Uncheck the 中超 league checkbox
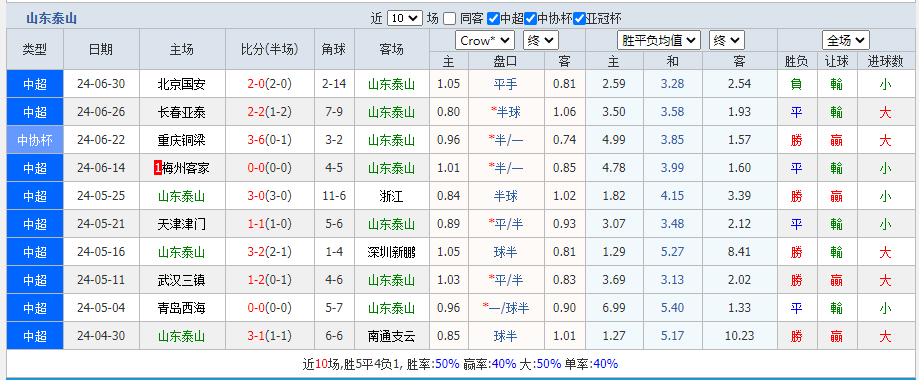The width and height of the screenshot is (919, 380). (493, 18)
